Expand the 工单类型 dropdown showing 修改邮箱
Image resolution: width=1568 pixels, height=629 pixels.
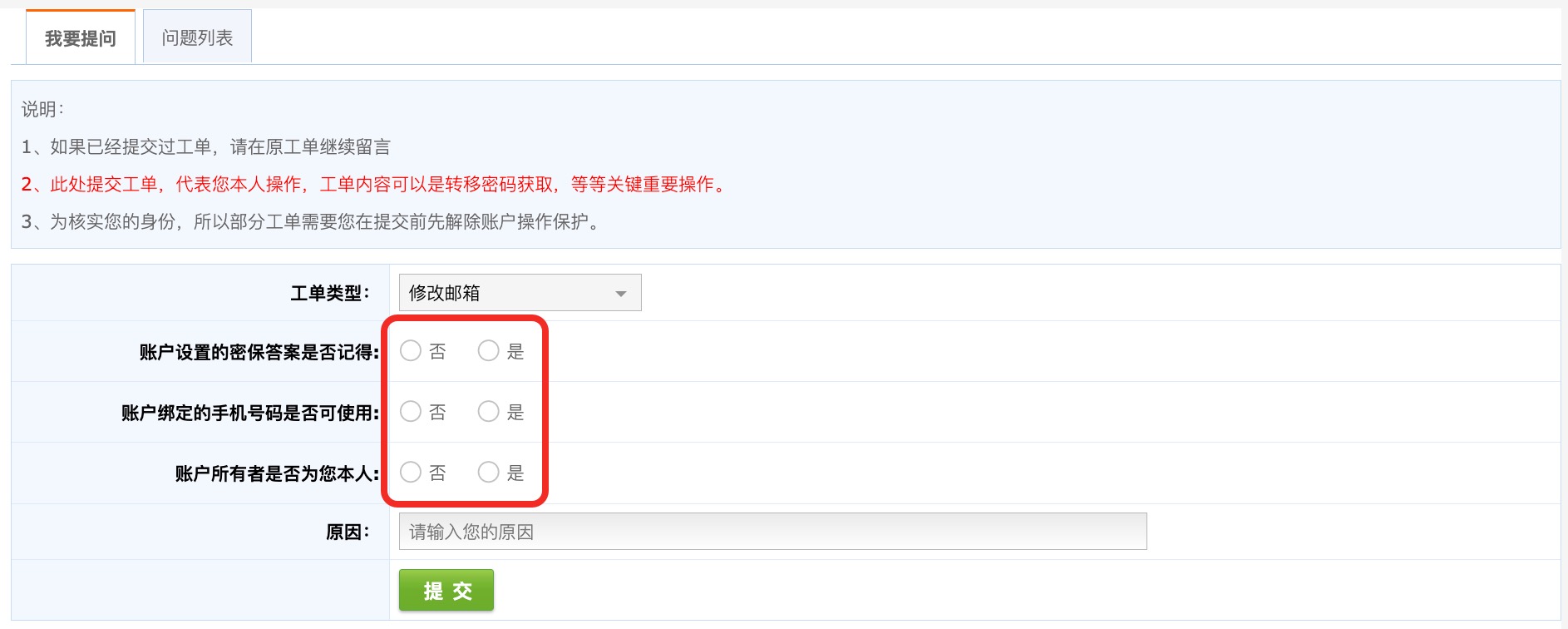(x=520, y=293)
